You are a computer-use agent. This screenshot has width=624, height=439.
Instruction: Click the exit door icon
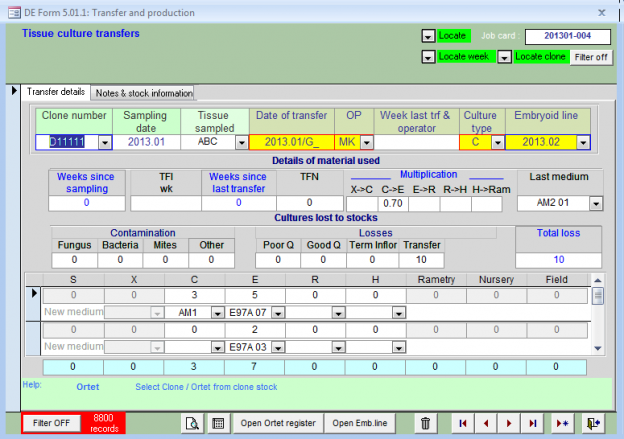(x=593, y=423)
